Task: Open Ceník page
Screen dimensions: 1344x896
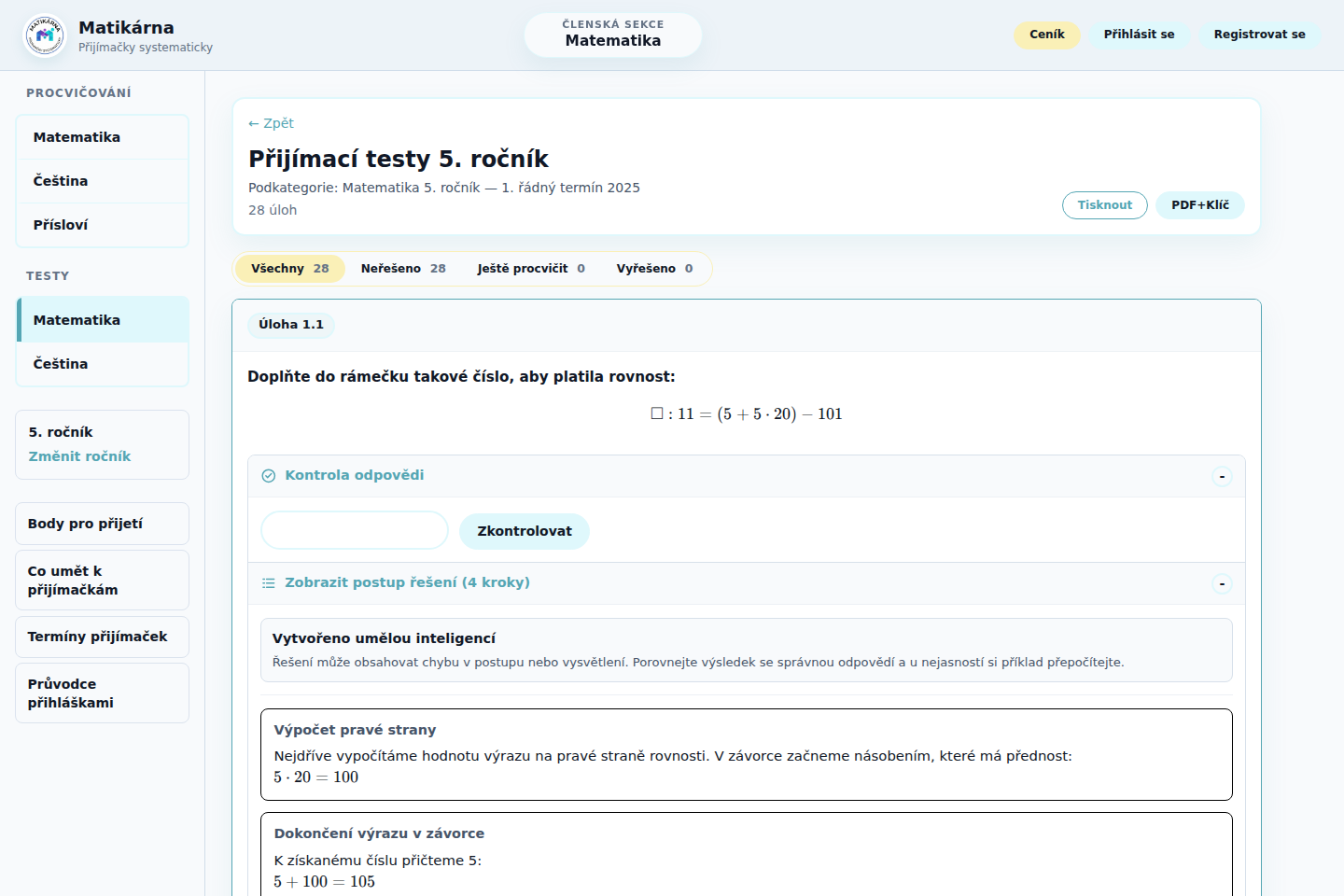Action: pos(1046,35)
